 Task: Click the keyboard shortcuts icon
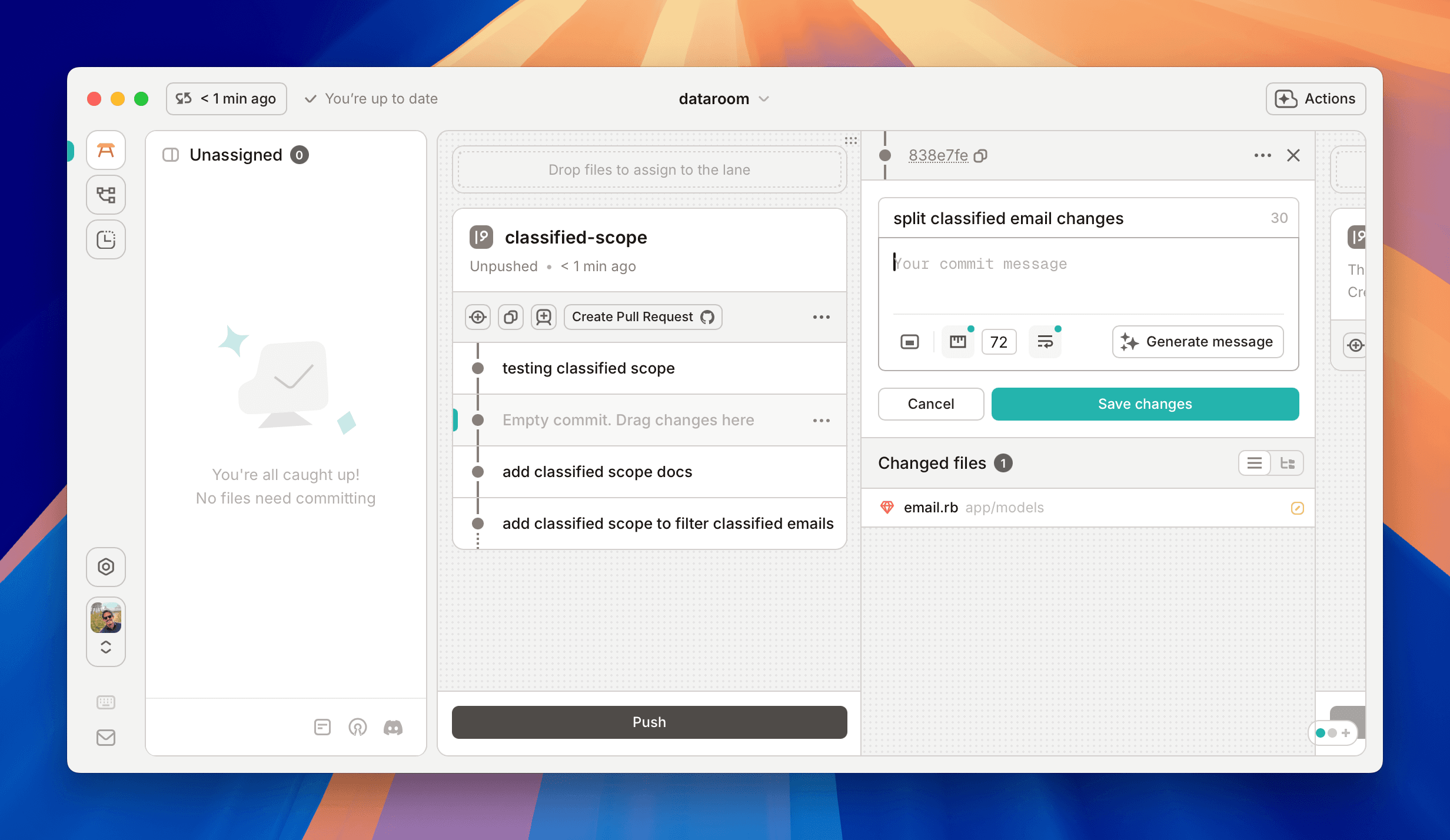point(106,702)
